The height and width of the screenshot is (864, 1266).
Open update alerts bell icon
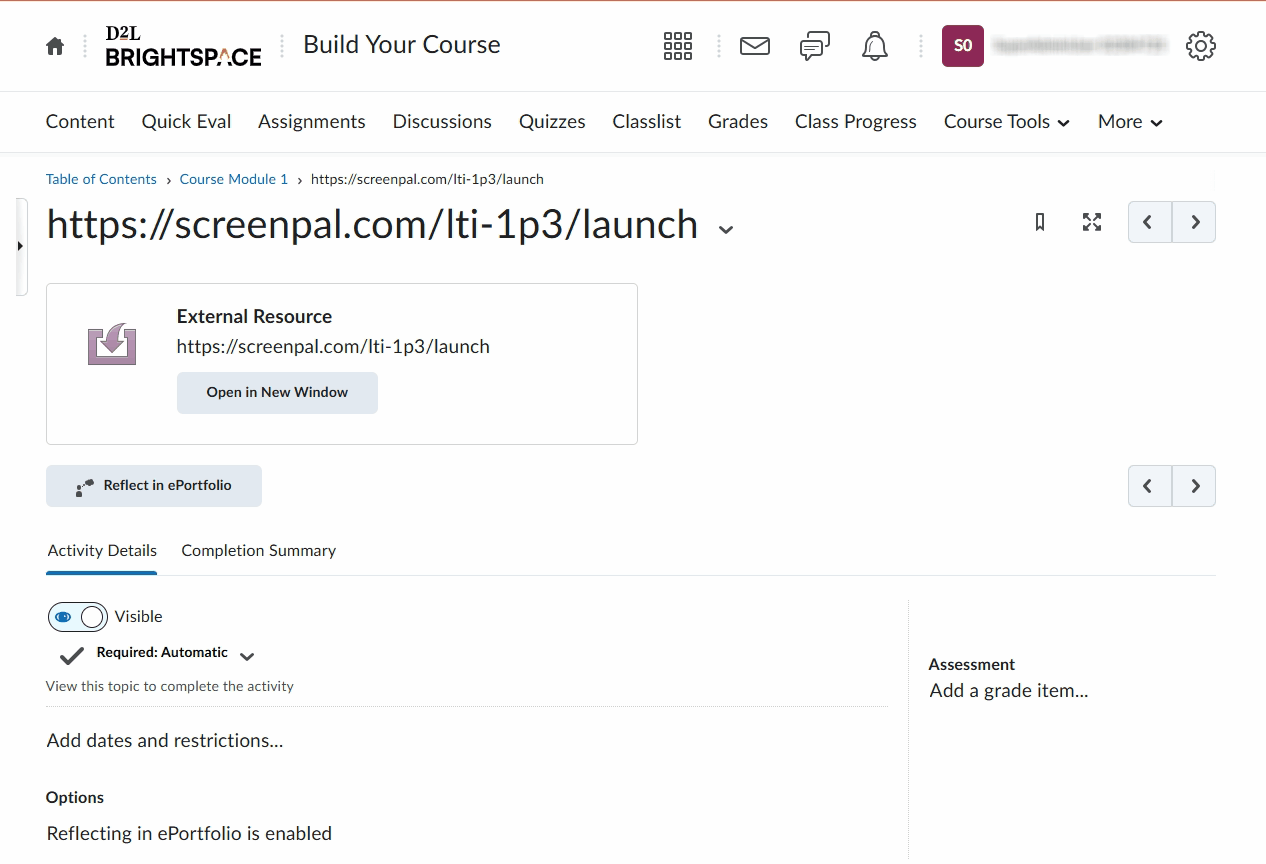pyautogui.click(x=875, y=46)
